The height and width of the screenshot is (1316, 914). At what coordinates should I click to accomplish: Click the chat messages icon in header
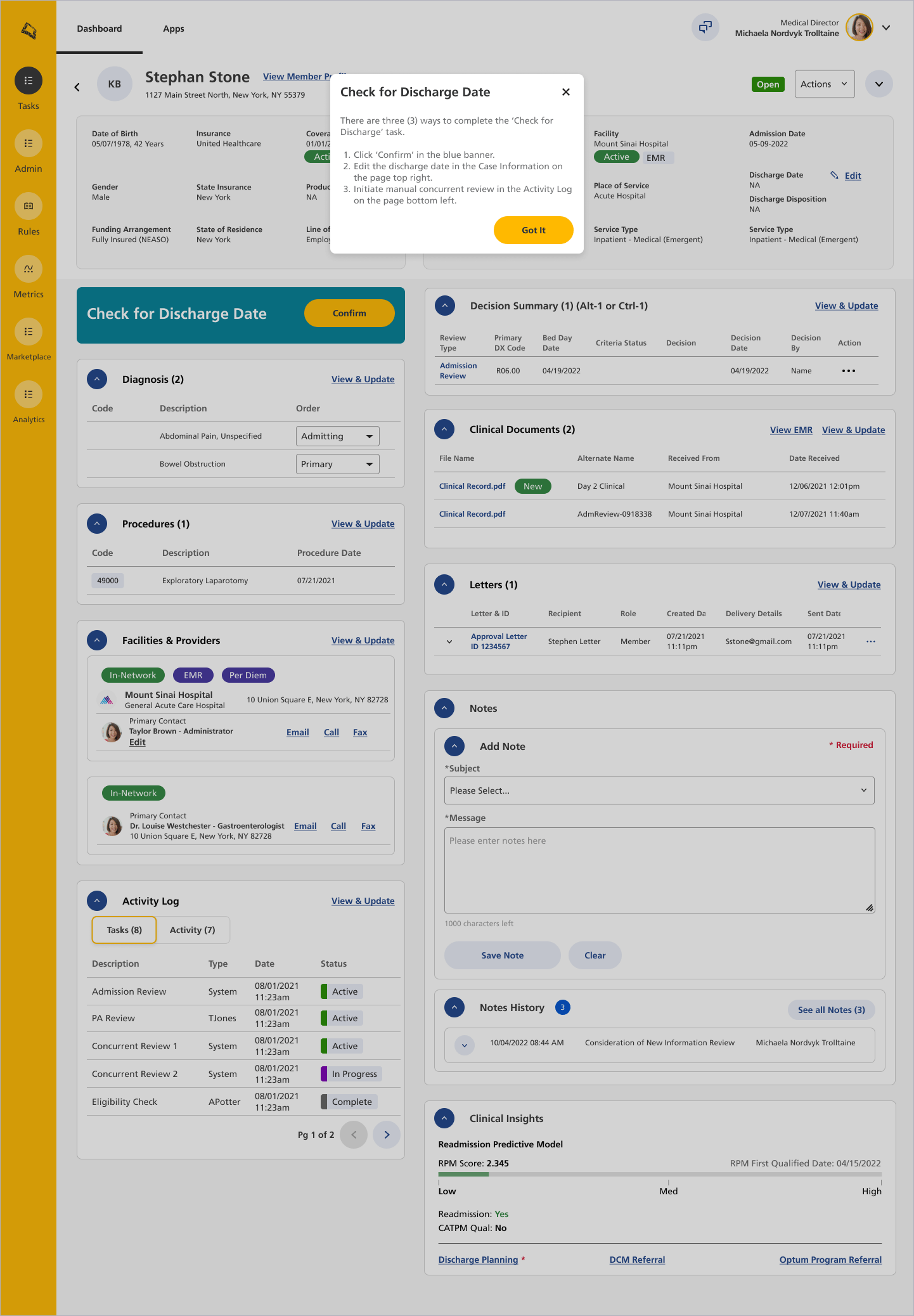point(705,28)
